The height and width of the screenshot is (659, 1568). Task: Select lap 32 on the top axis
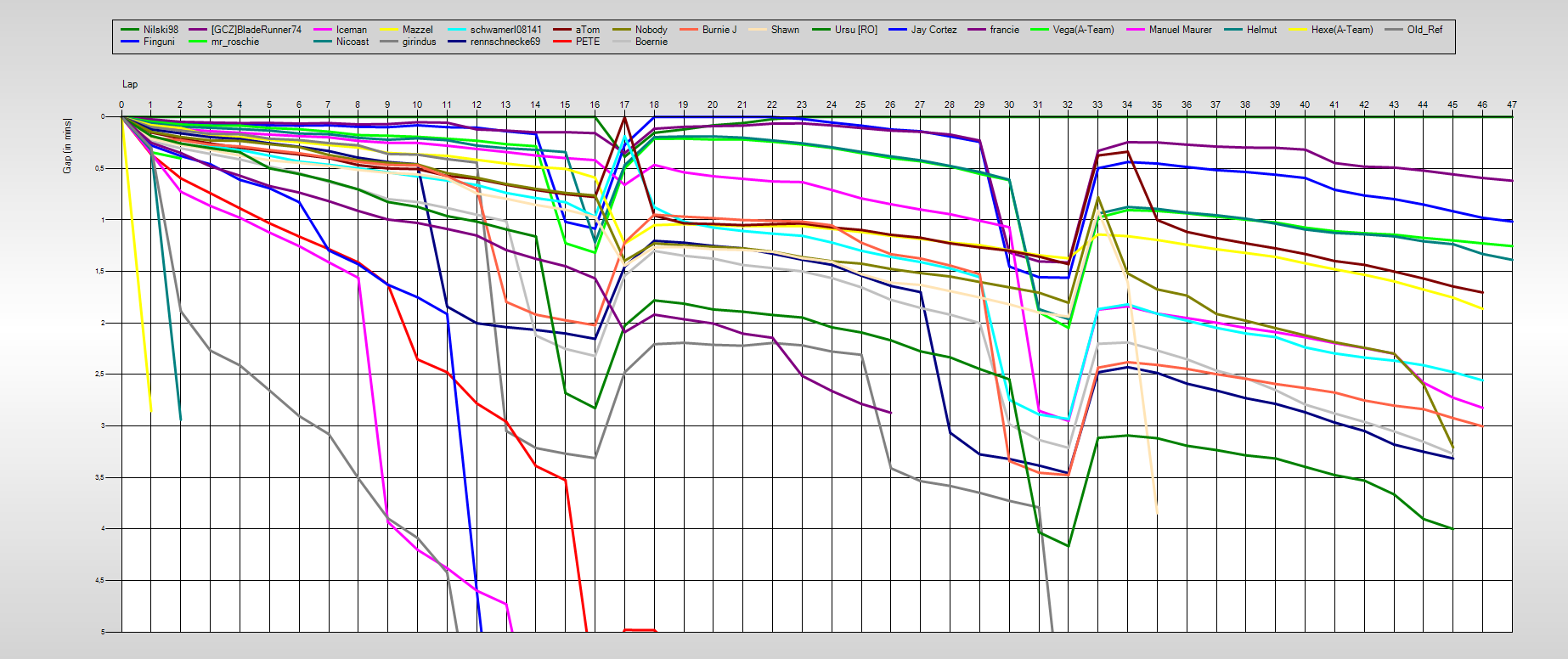(1068, 104)
